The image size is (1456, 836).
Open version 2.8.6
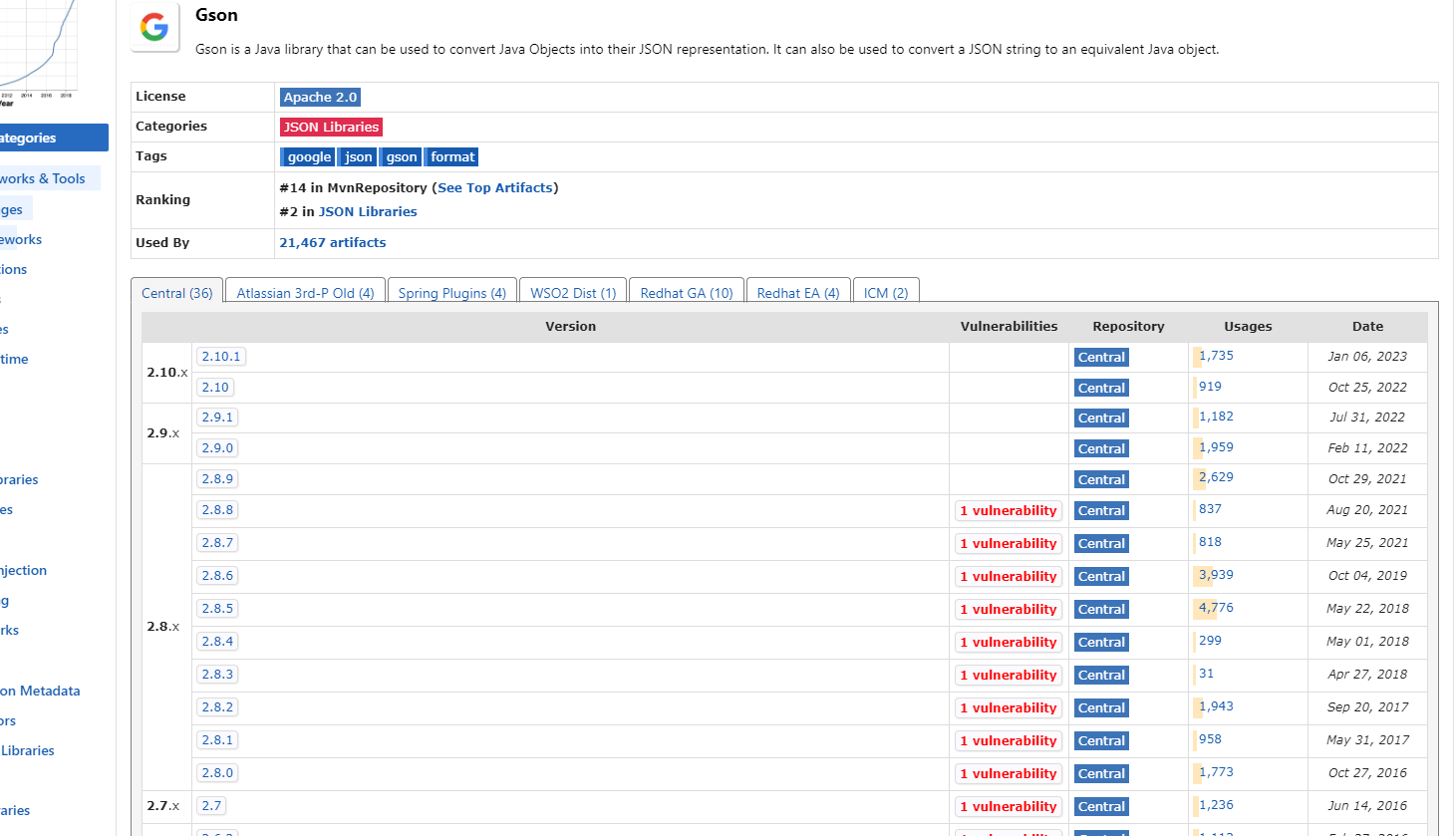pyautogui.click(x=217, y=576)
